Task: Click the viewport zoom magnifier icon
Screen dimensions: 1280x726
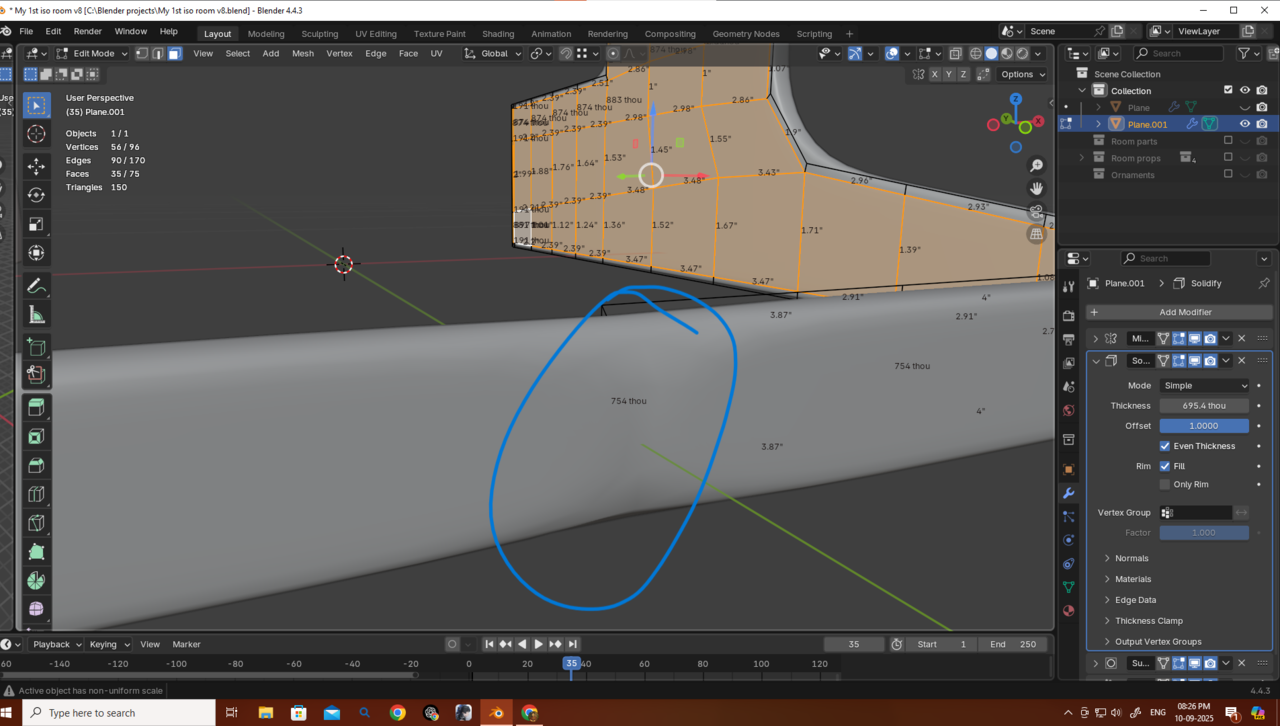Action: pyautogui.click(x=1037, y=166)
